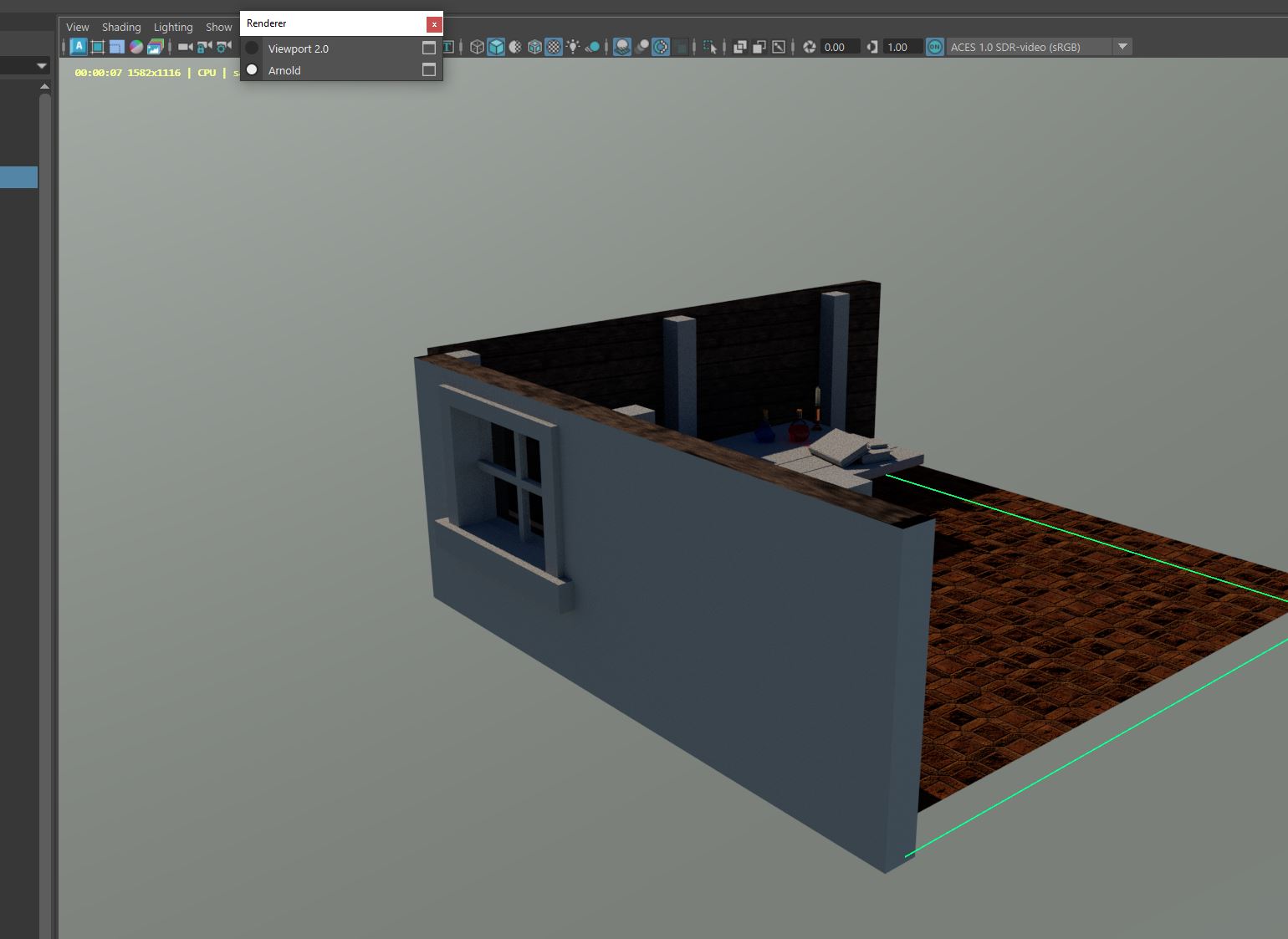1288x939 pixels.
Task: Toggle smooth shade all cube
Action: click(x=496, y=47)
